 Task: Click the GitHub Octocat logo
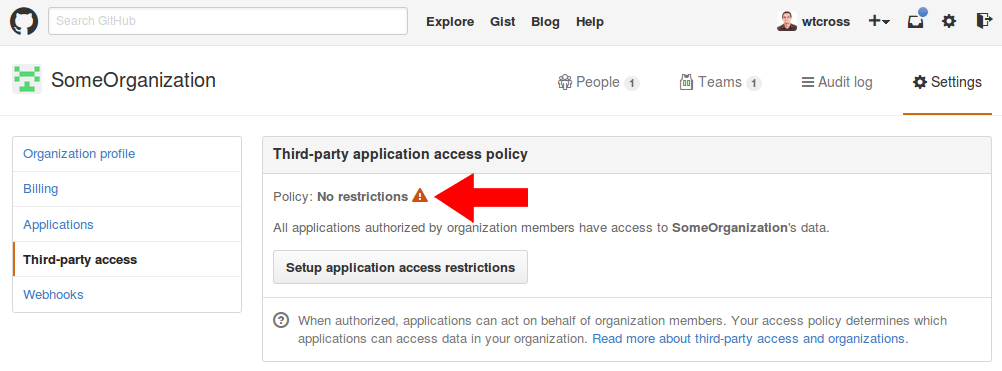click(24, 21)
